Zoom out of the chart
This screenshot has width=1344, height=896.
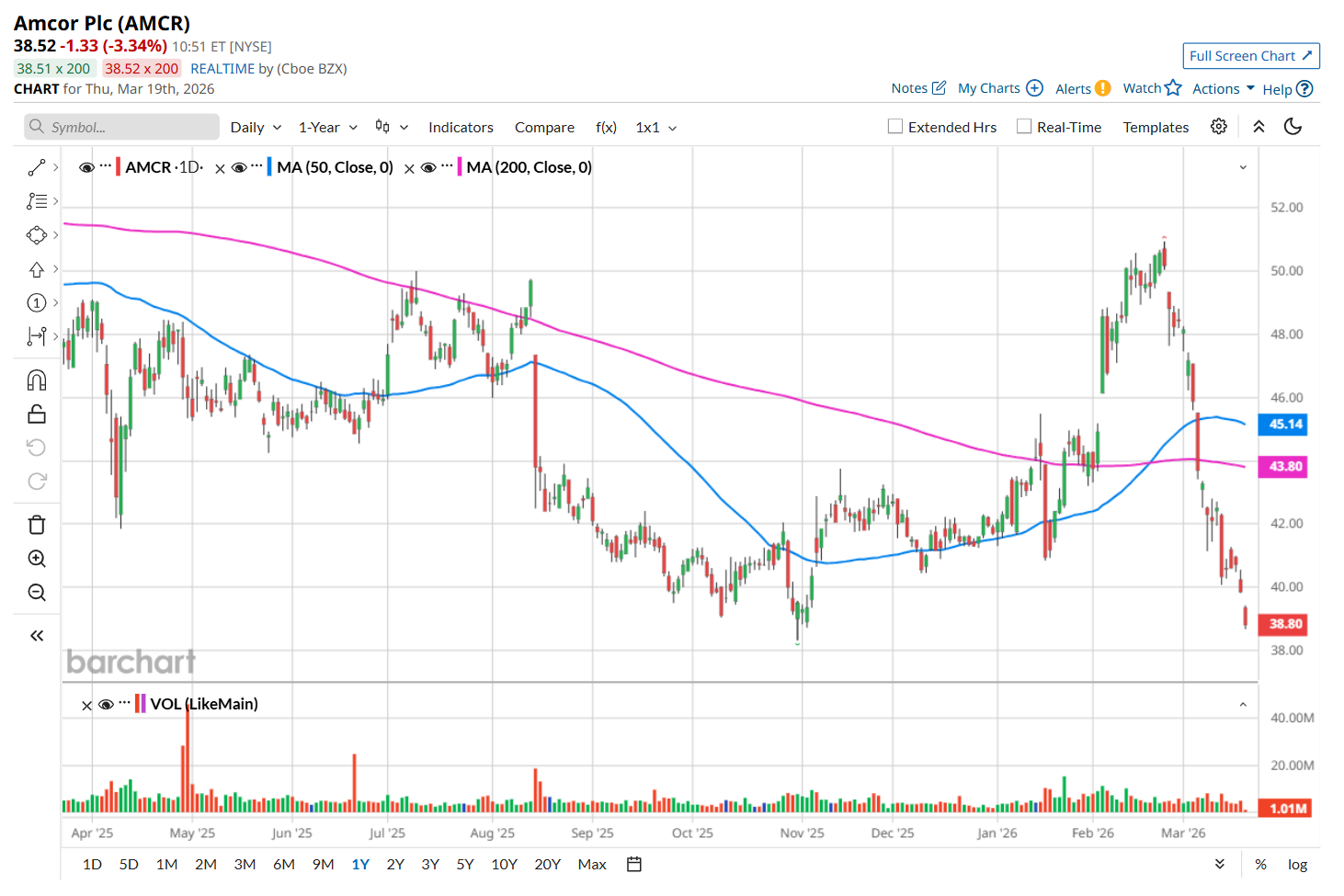(37, 593)
